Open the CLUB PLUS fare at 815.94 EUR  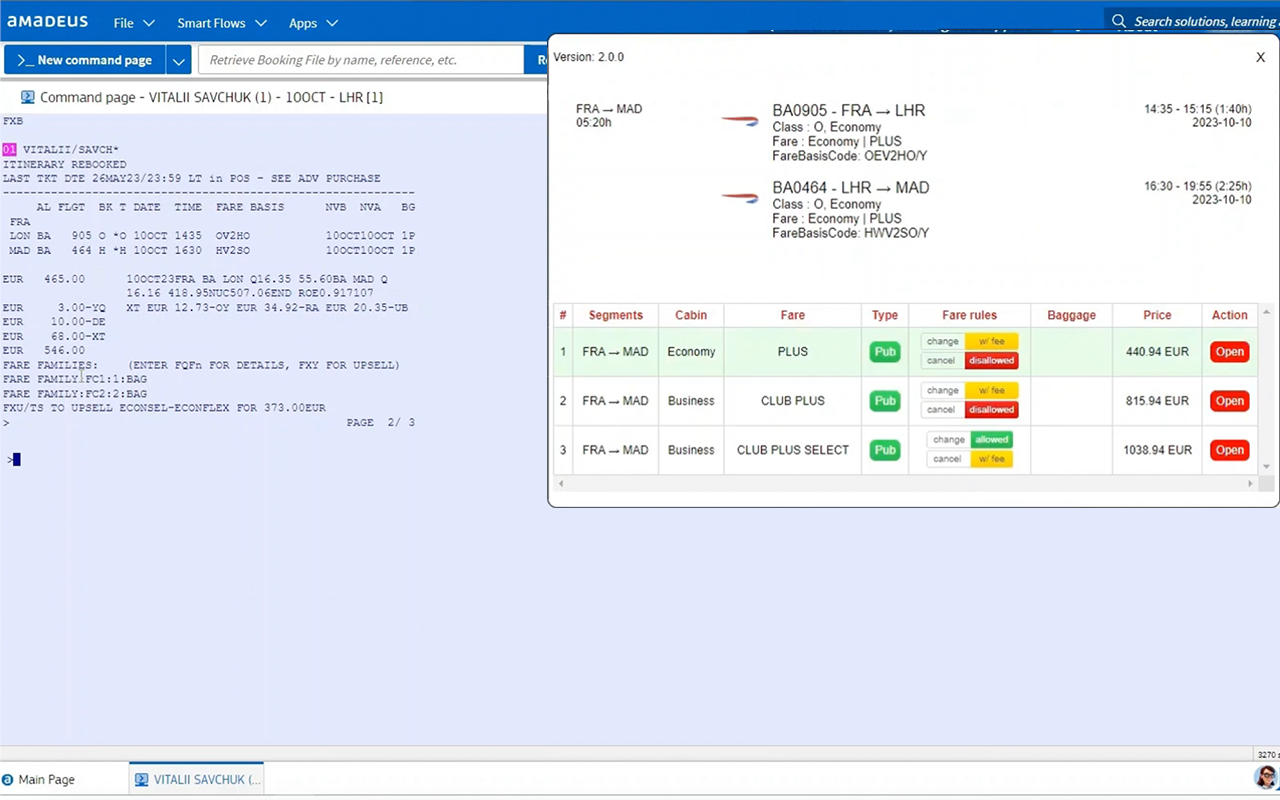click(1230, 401)
